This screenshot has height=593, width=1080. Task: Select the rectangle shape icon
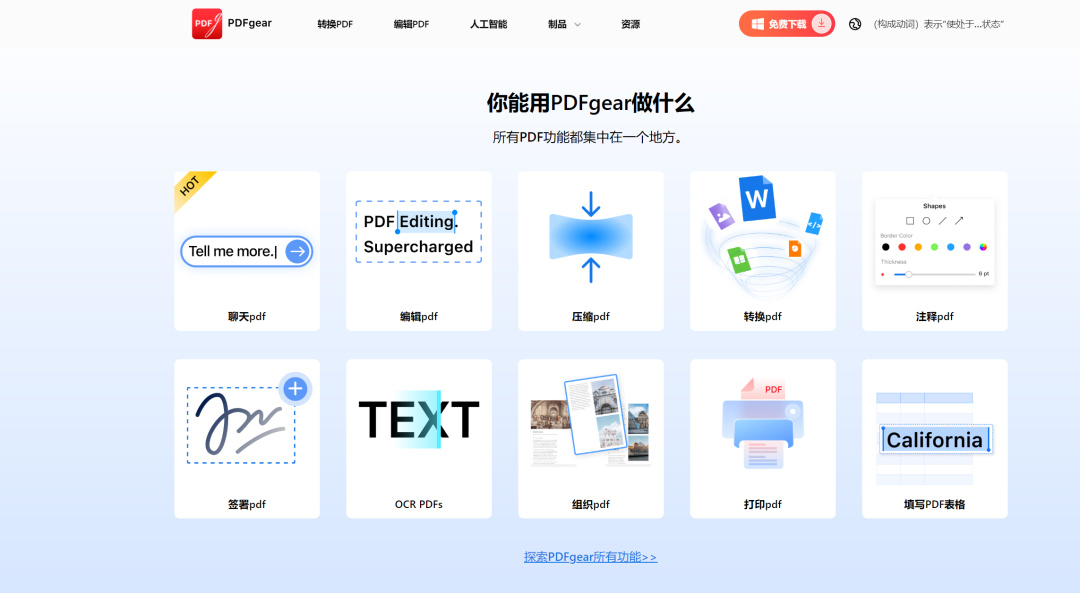coord(910,221)
